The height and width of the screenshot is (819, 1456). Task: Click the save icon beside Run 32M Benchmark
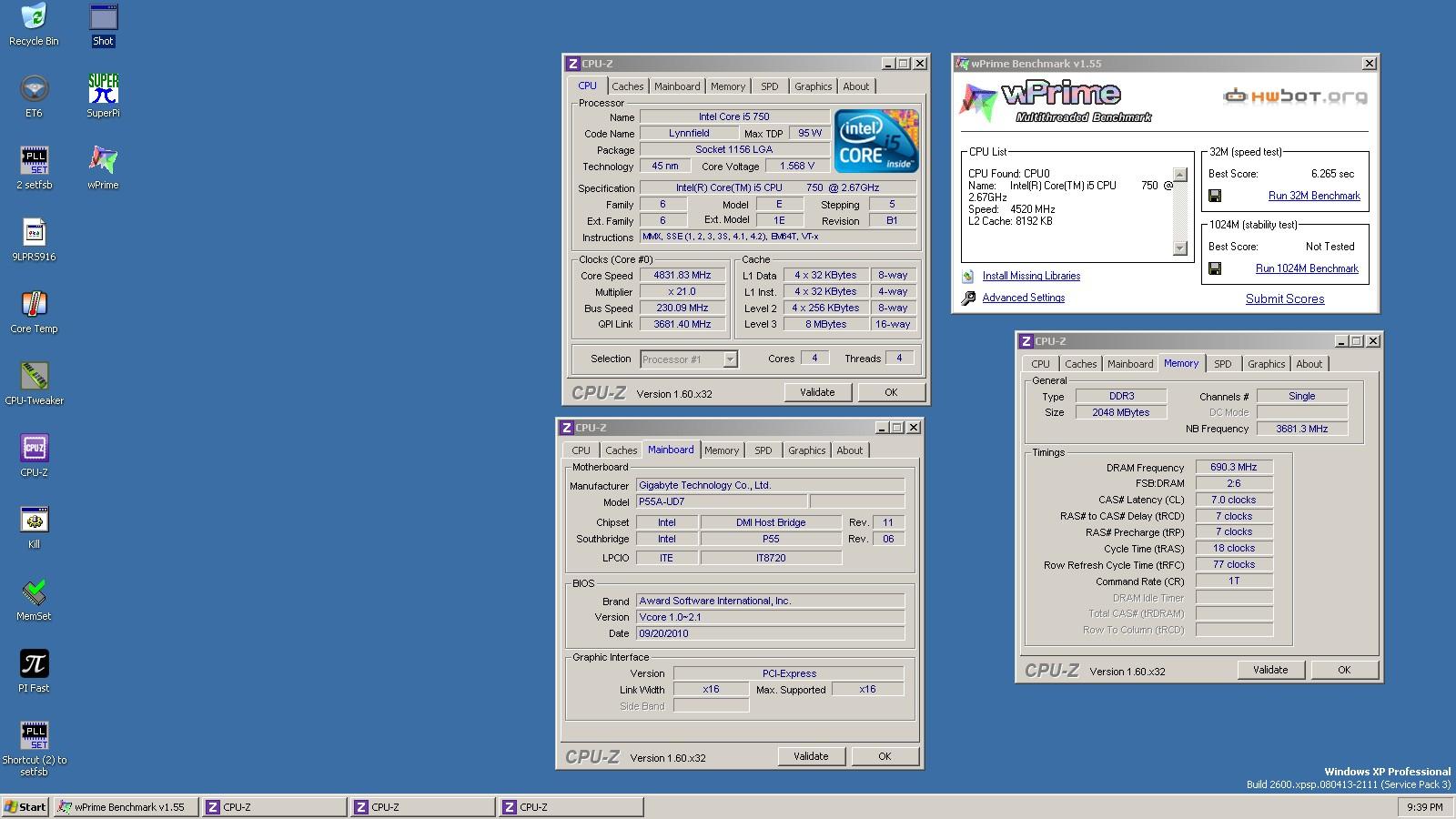[1215, 196]
